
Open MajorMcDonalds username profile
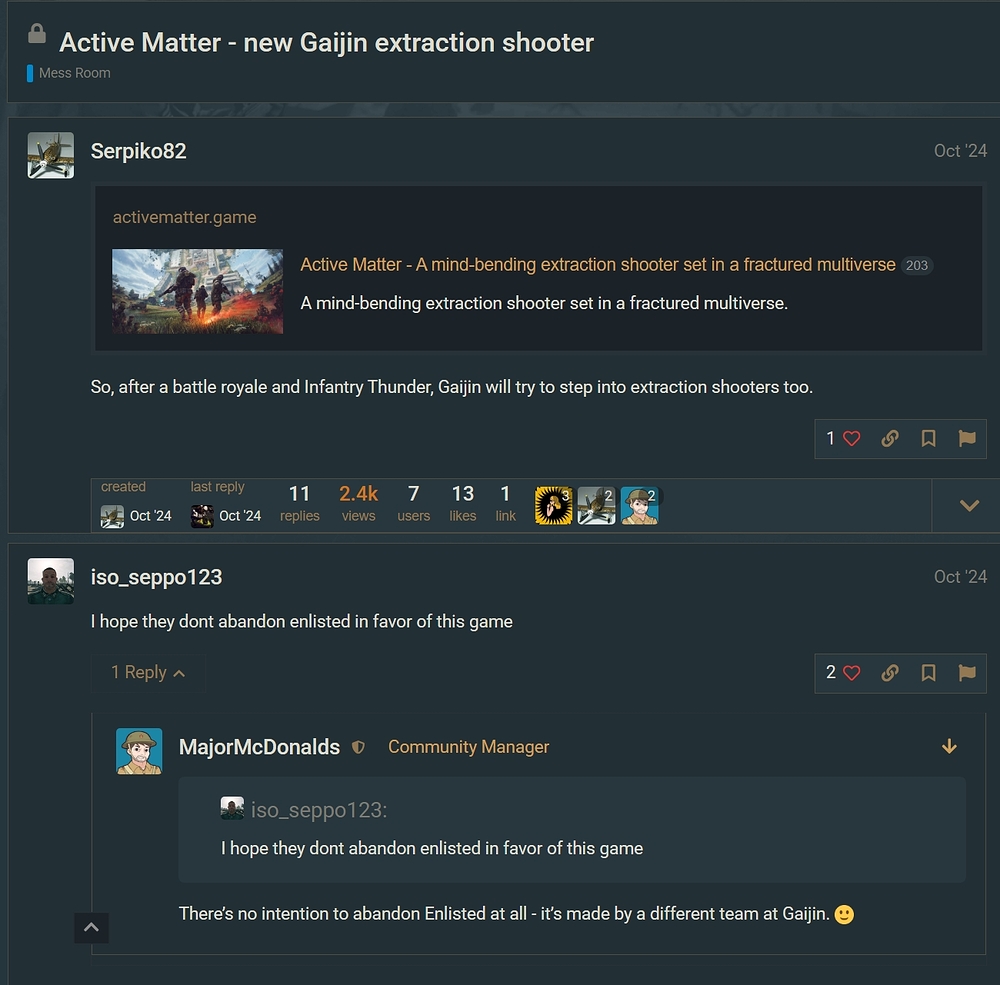coord(259,747)
